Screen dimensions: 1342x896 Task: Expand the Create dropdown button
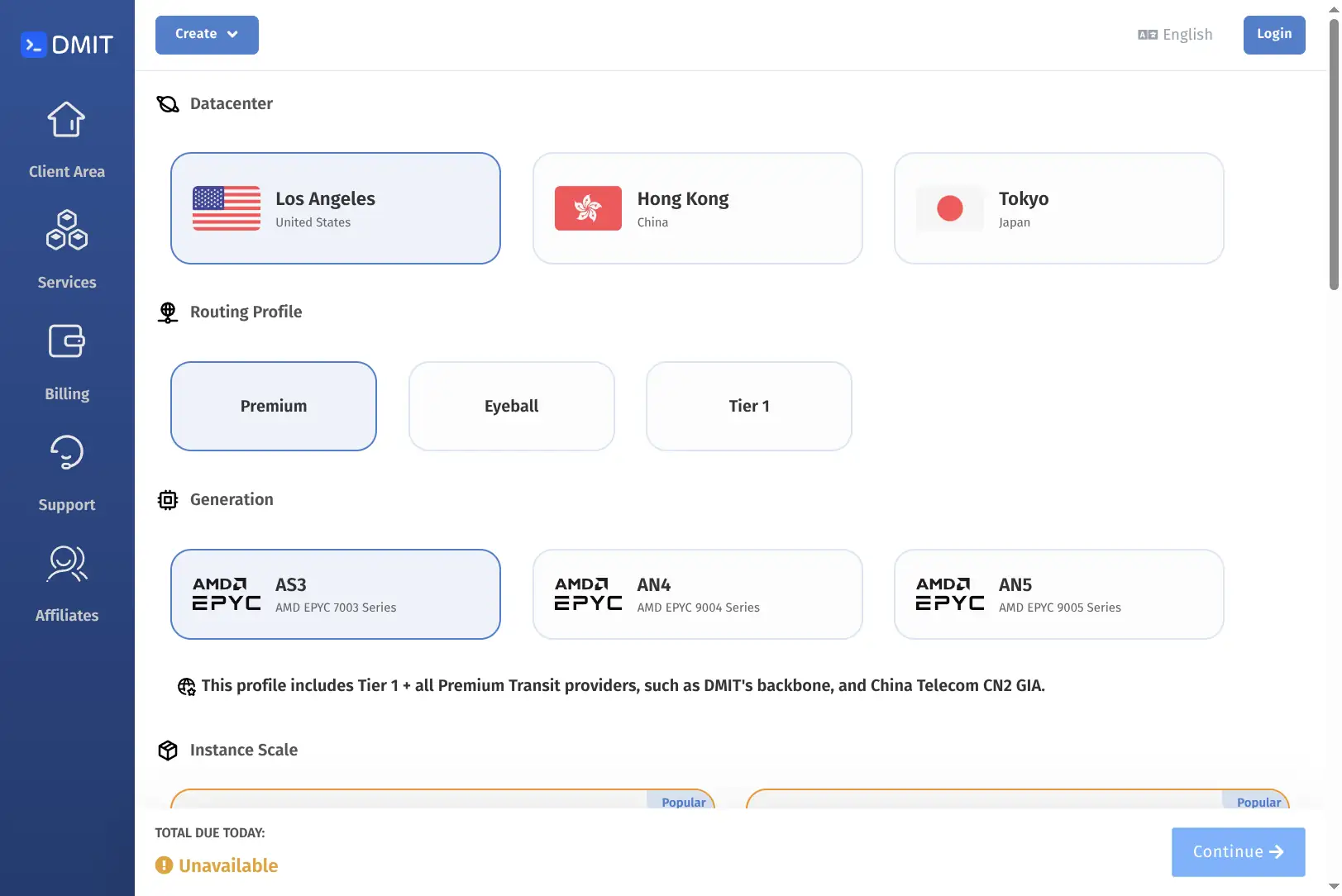(207, 35)
